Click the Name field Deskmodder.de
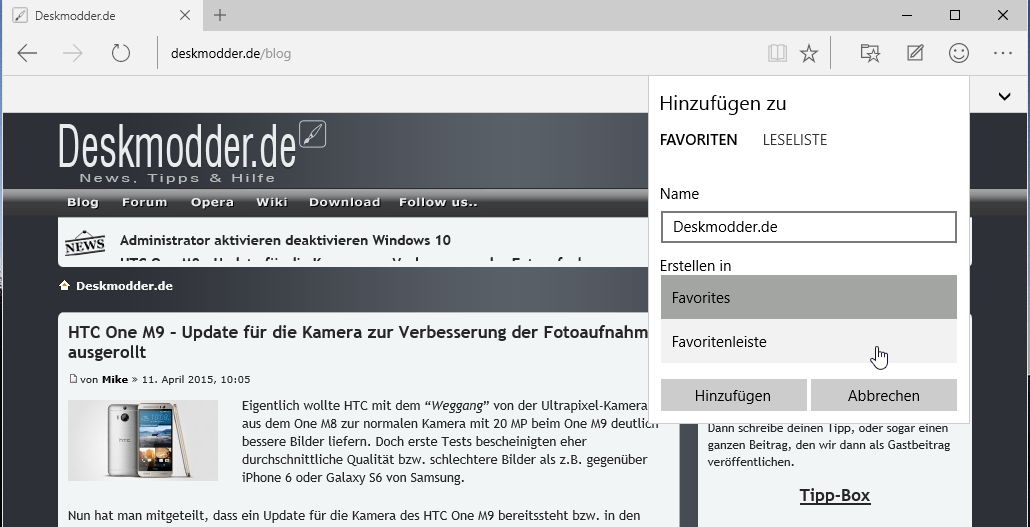This screenshot has height=527, width=1030. [x=809, y=227]
